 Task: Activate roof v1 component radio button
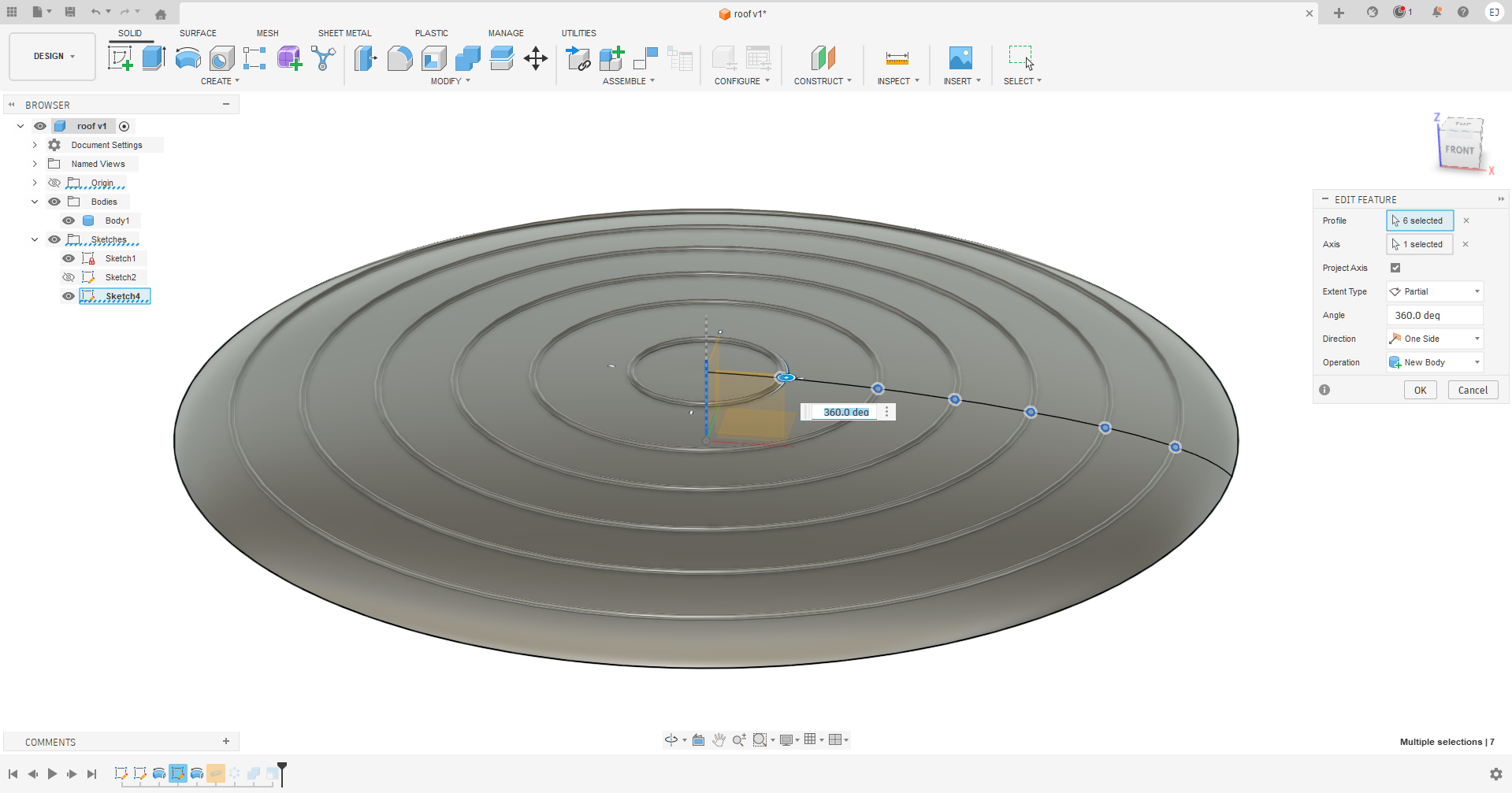124,126
